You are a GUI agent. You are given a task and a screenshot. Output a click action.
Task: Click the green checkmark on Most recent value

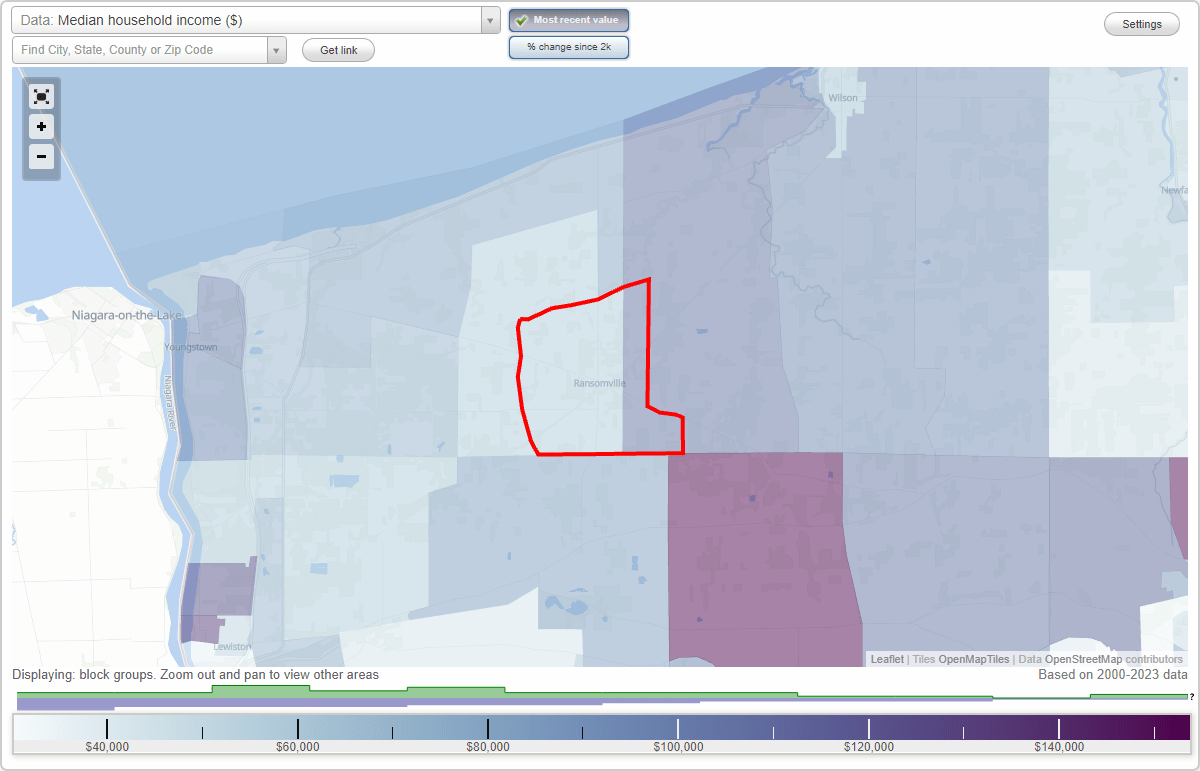point(522,20)
